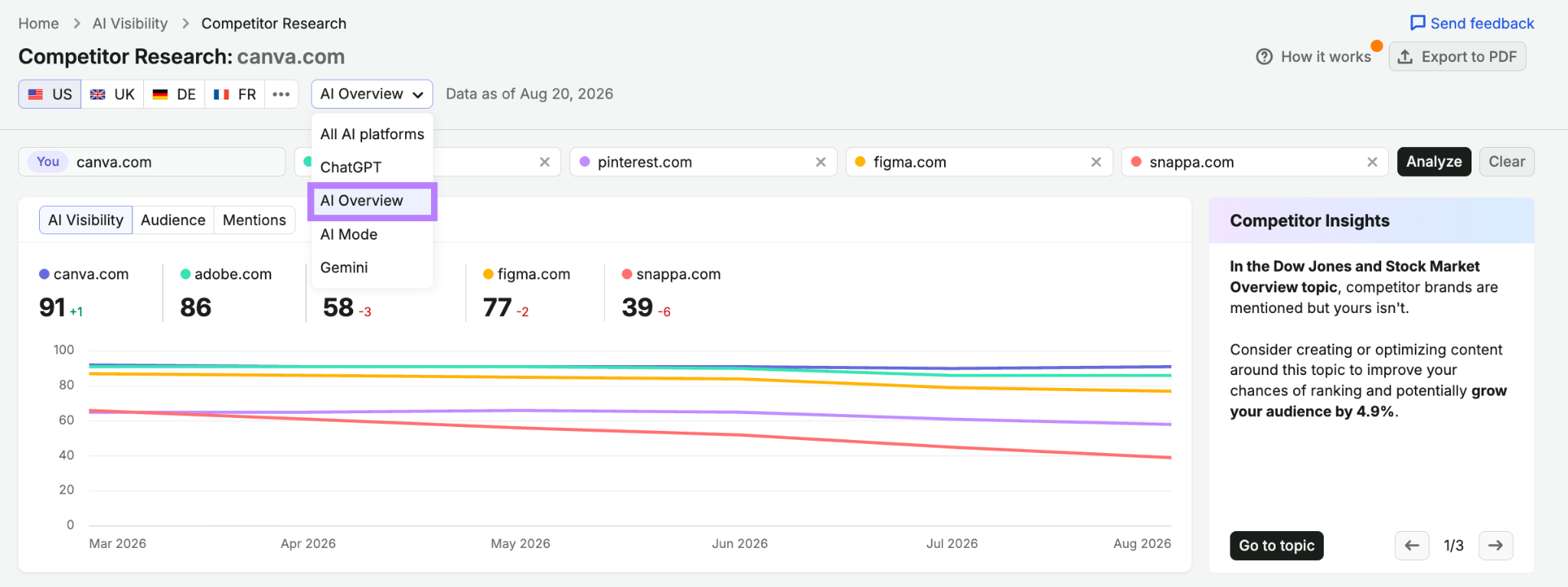The image size is (1568, 587).
Task: Click the figma.com score 77
Action: tap(498, 308)
